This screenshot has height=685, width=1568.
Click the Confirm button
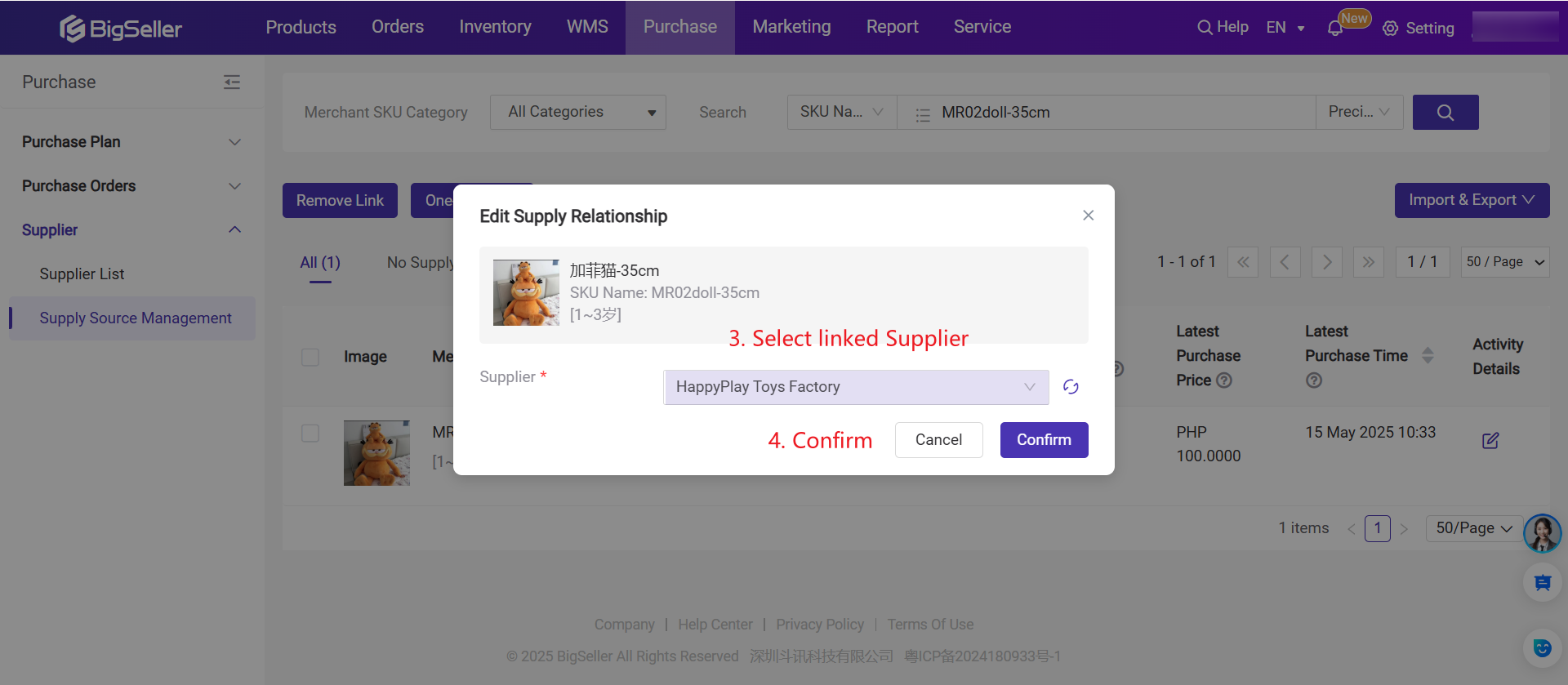(x=1044, y=440)
